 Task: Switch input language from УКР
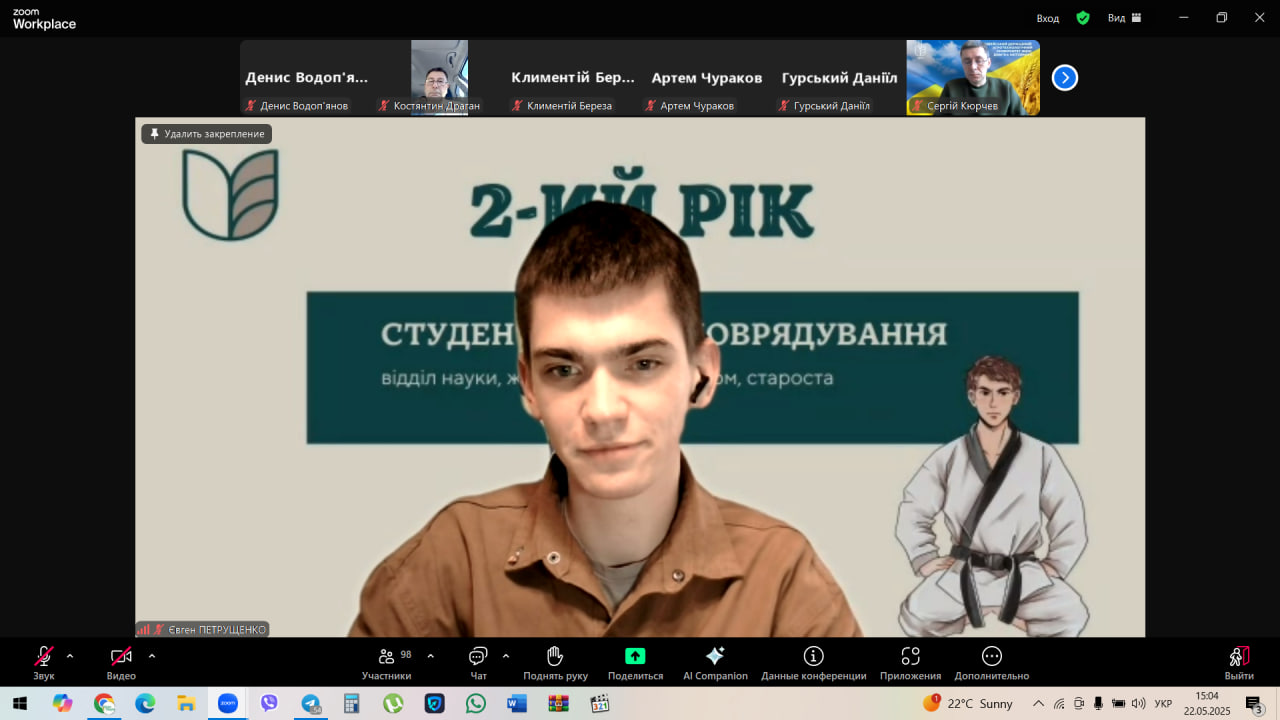pyautogui.click(x=1163, y=703)
